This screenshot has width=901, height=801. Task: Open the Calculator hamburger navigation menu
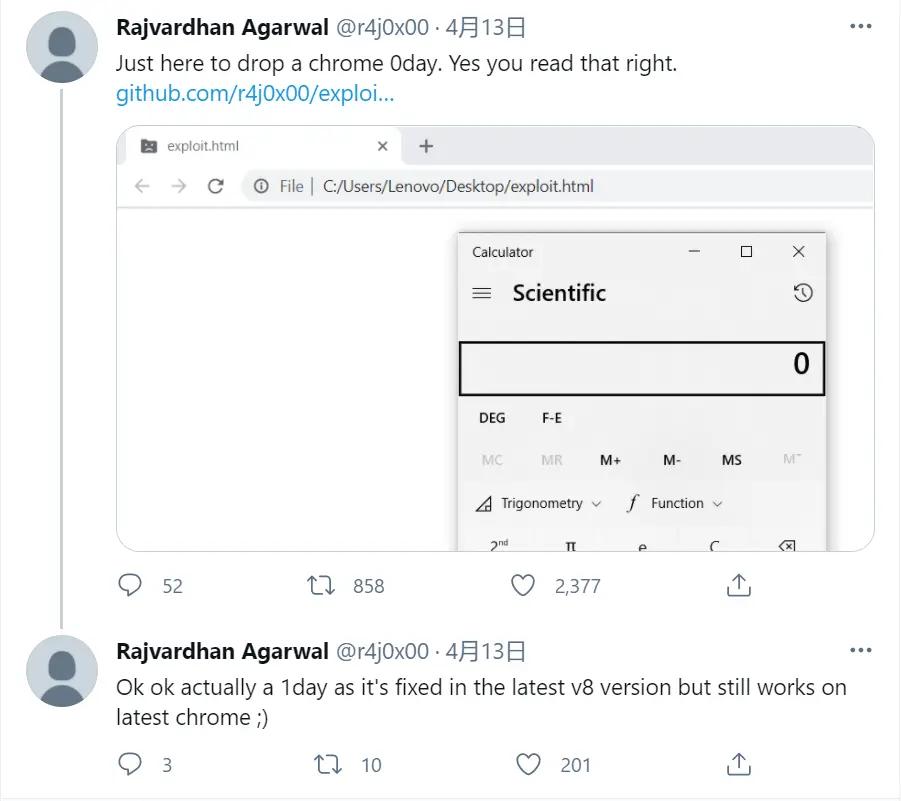tap(482, 293)
